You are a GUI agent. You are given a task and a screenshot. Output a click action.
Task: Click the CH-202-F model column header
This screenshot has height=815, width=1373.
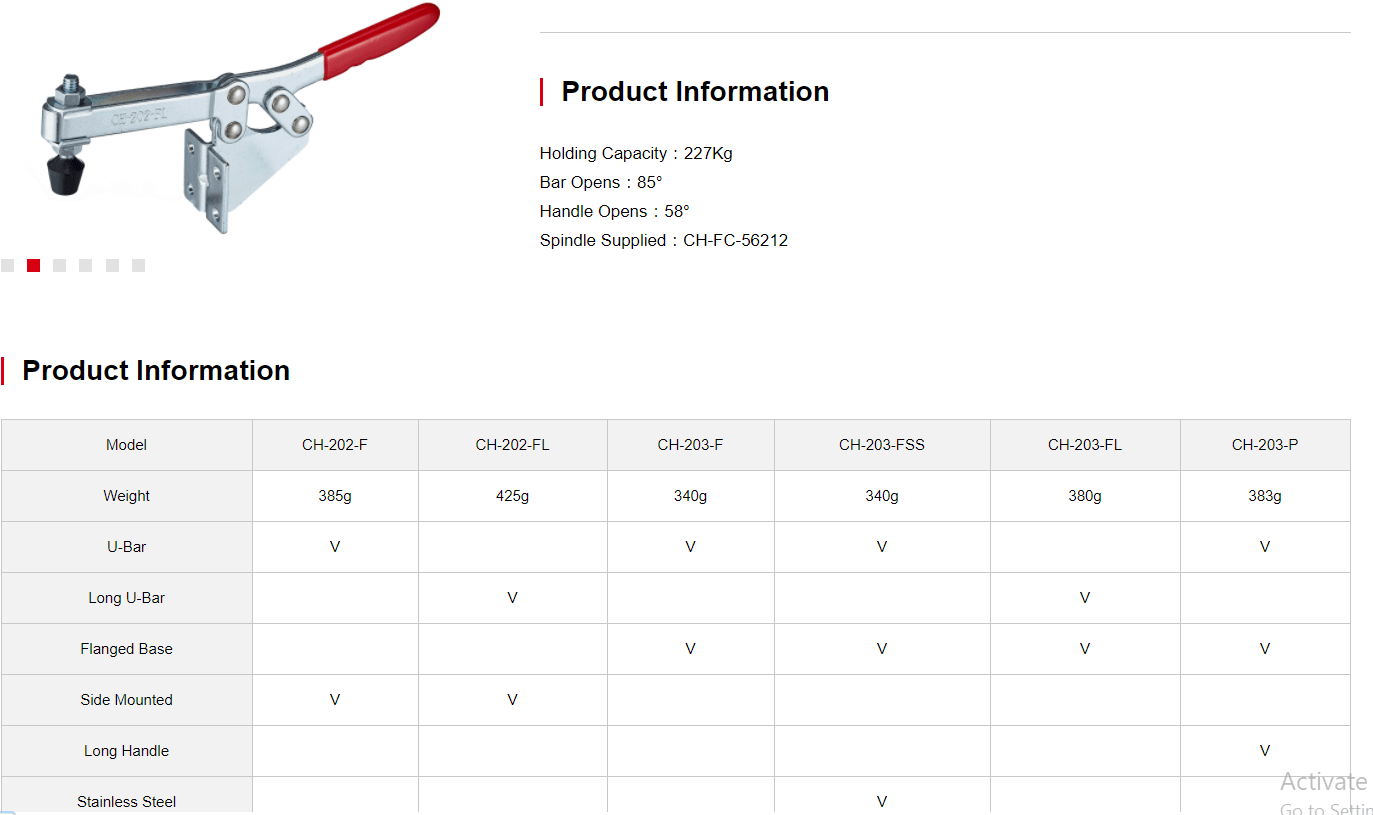coord(335,445)
